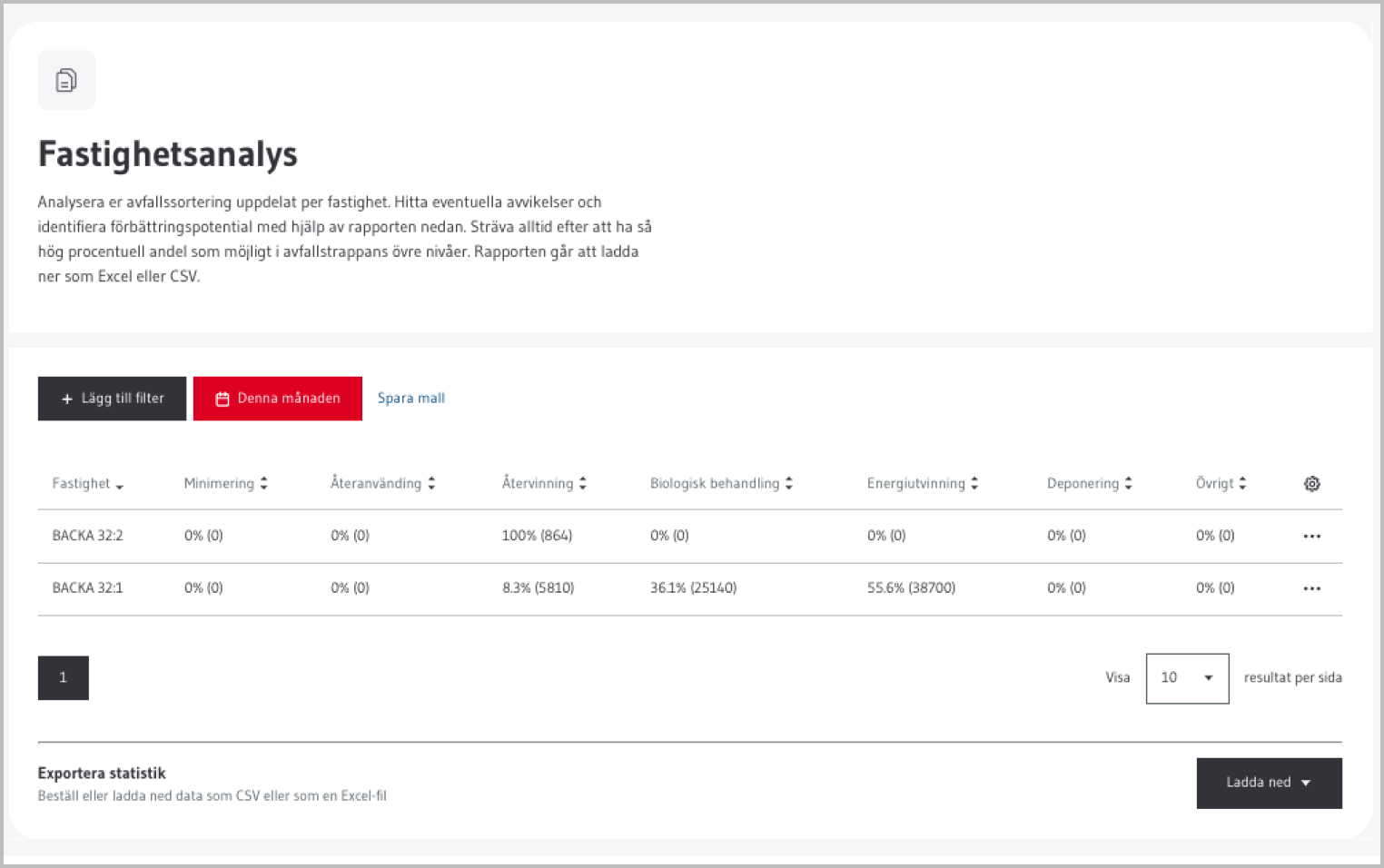Expand the results per page dropdown
The image size is (1384, 868).
point(1187,678)
